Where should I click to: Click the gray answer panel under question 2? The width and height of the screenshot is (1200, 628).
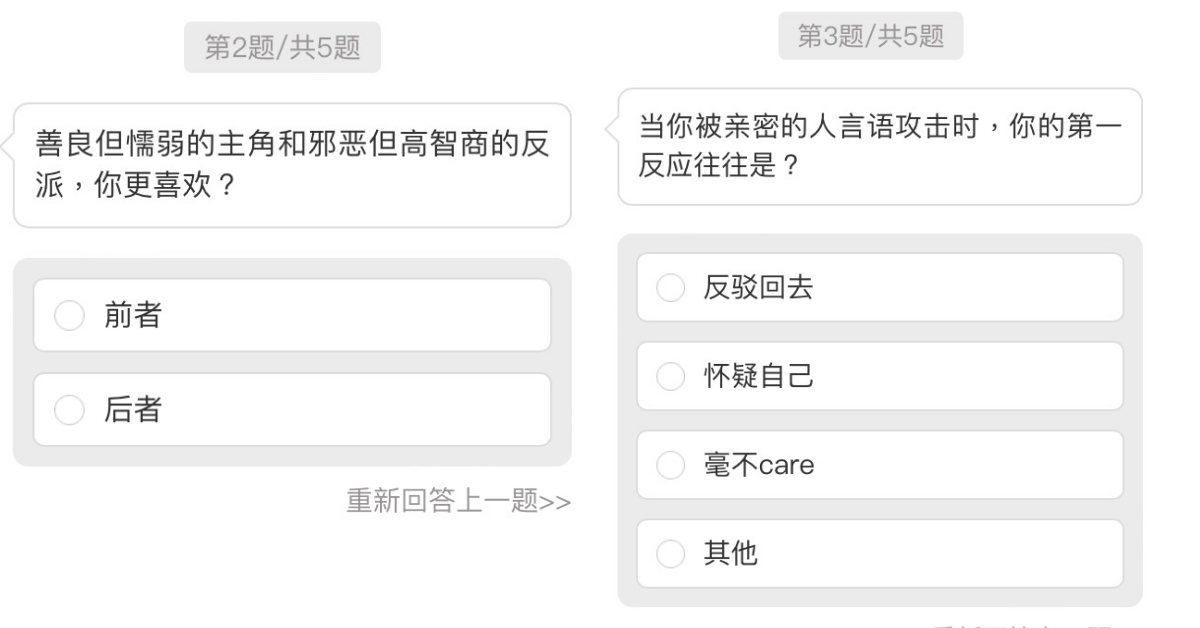(x=292, y=456)
